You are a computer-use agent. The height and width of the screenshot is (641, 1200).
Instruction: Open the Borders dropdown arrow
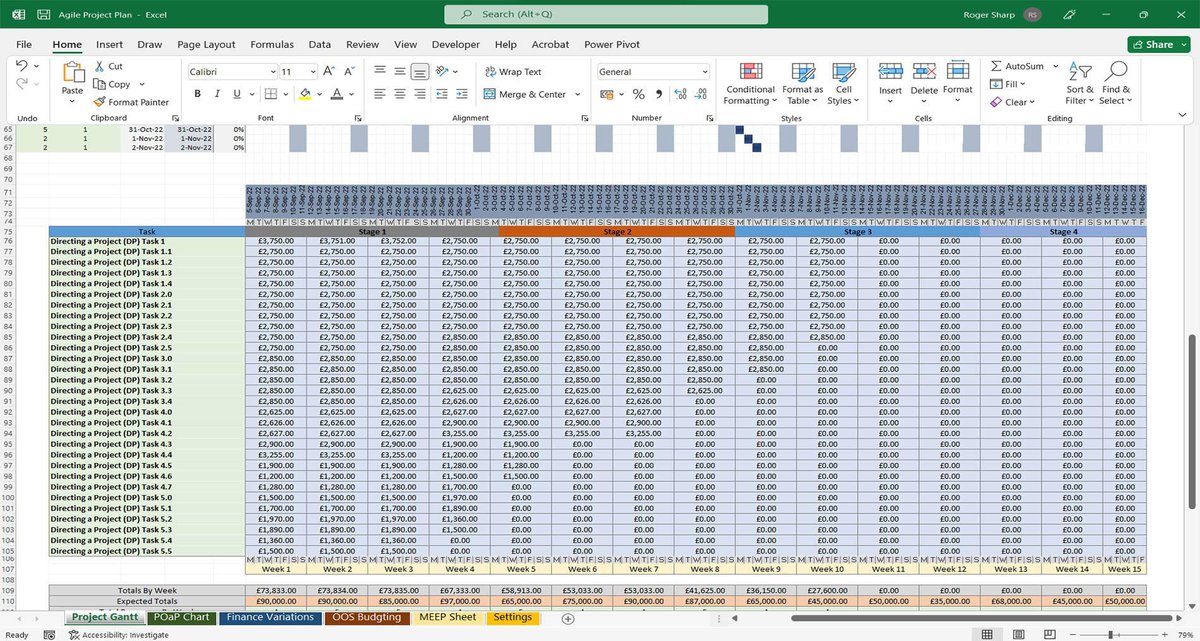pyautogui.click(x=284, y=94)
